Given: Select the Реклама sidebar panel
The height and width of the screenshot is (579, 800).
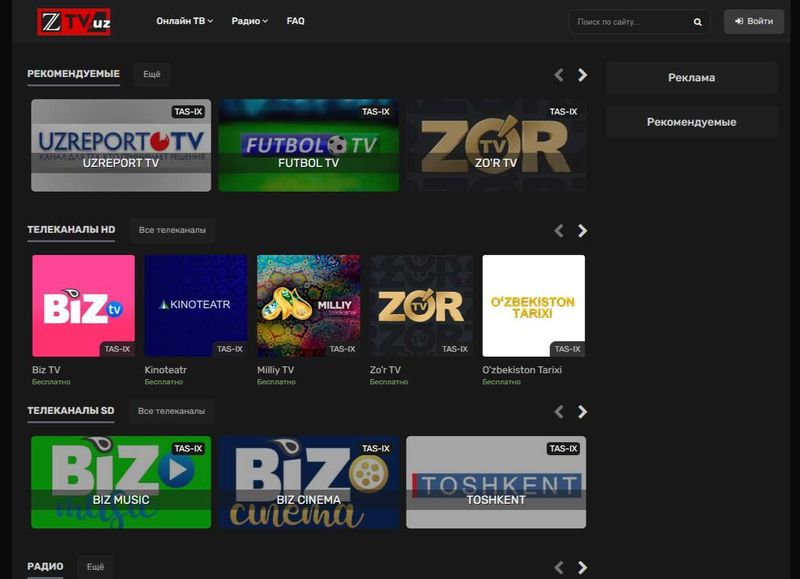Looking at the screenshot, I should tap(692, 78).
